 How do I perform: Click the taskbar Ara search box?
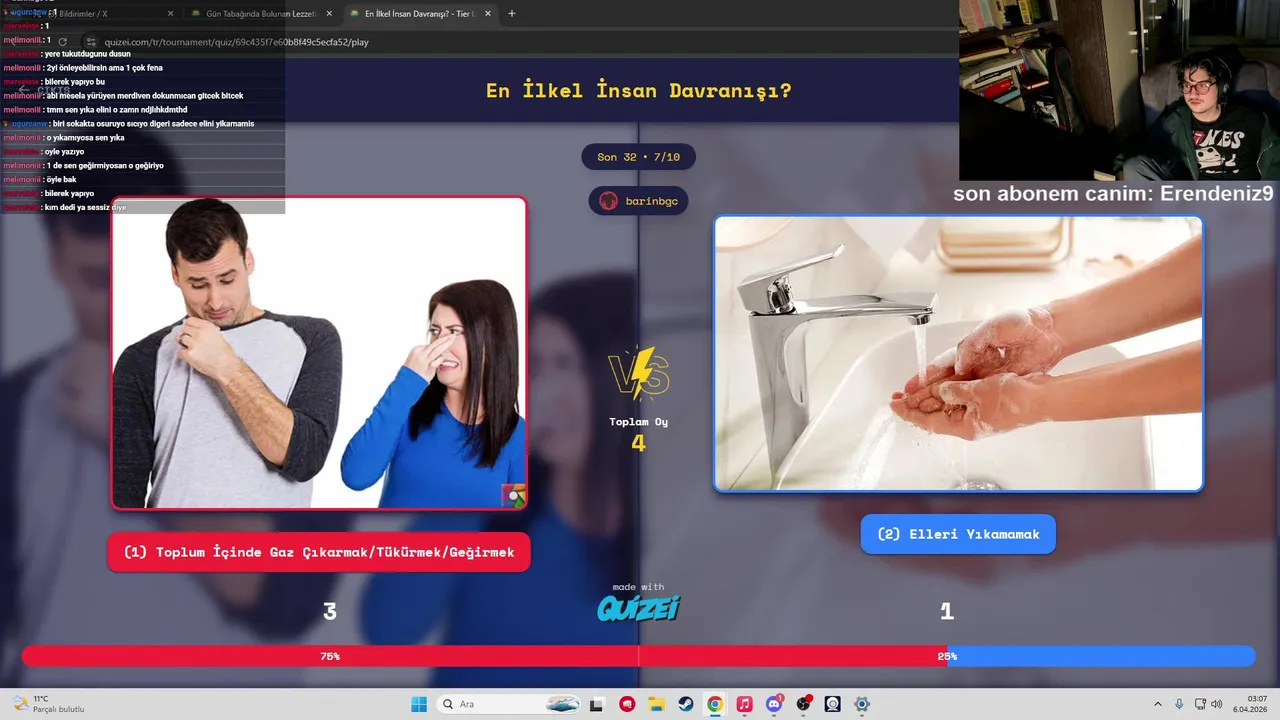pyautogui.click(x=509, y=704)
